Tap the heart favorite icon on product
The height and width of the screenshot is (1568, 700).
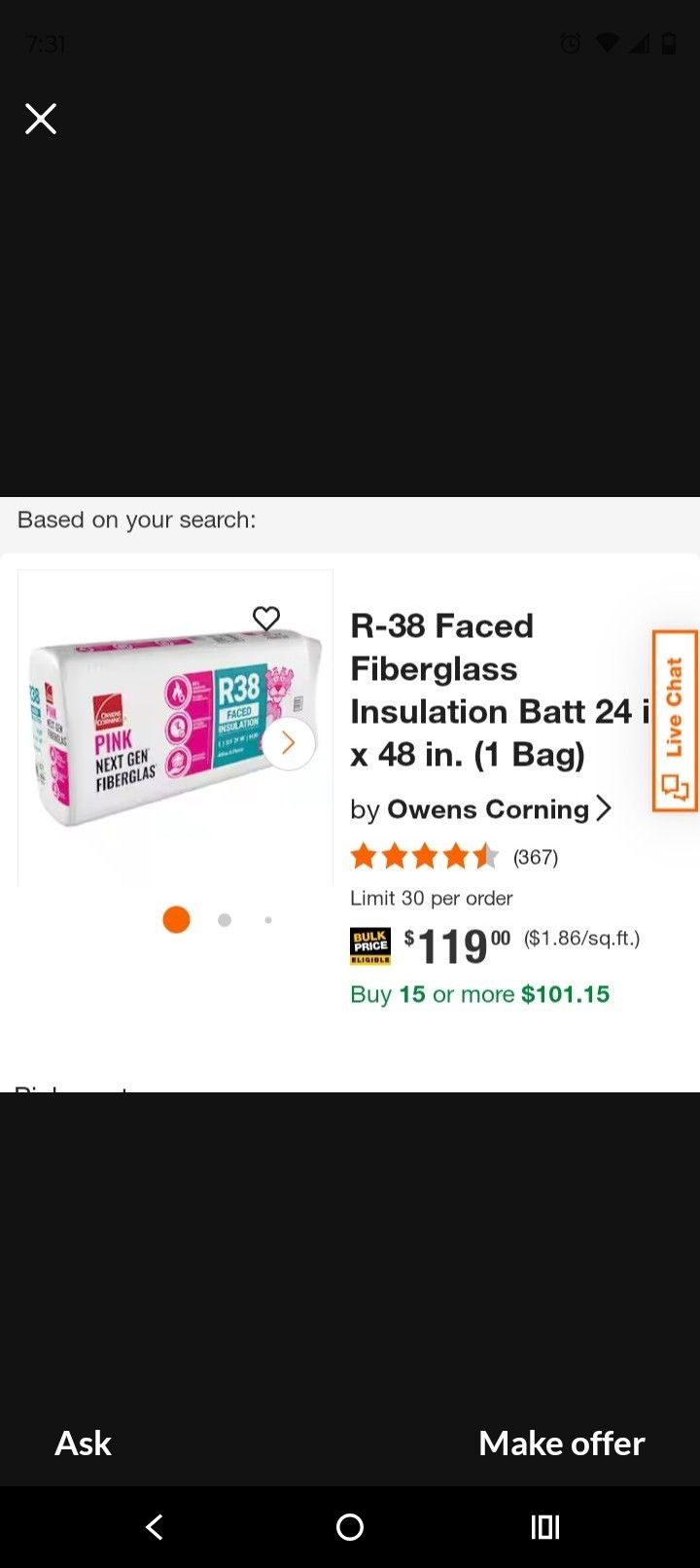pos(266,619)
